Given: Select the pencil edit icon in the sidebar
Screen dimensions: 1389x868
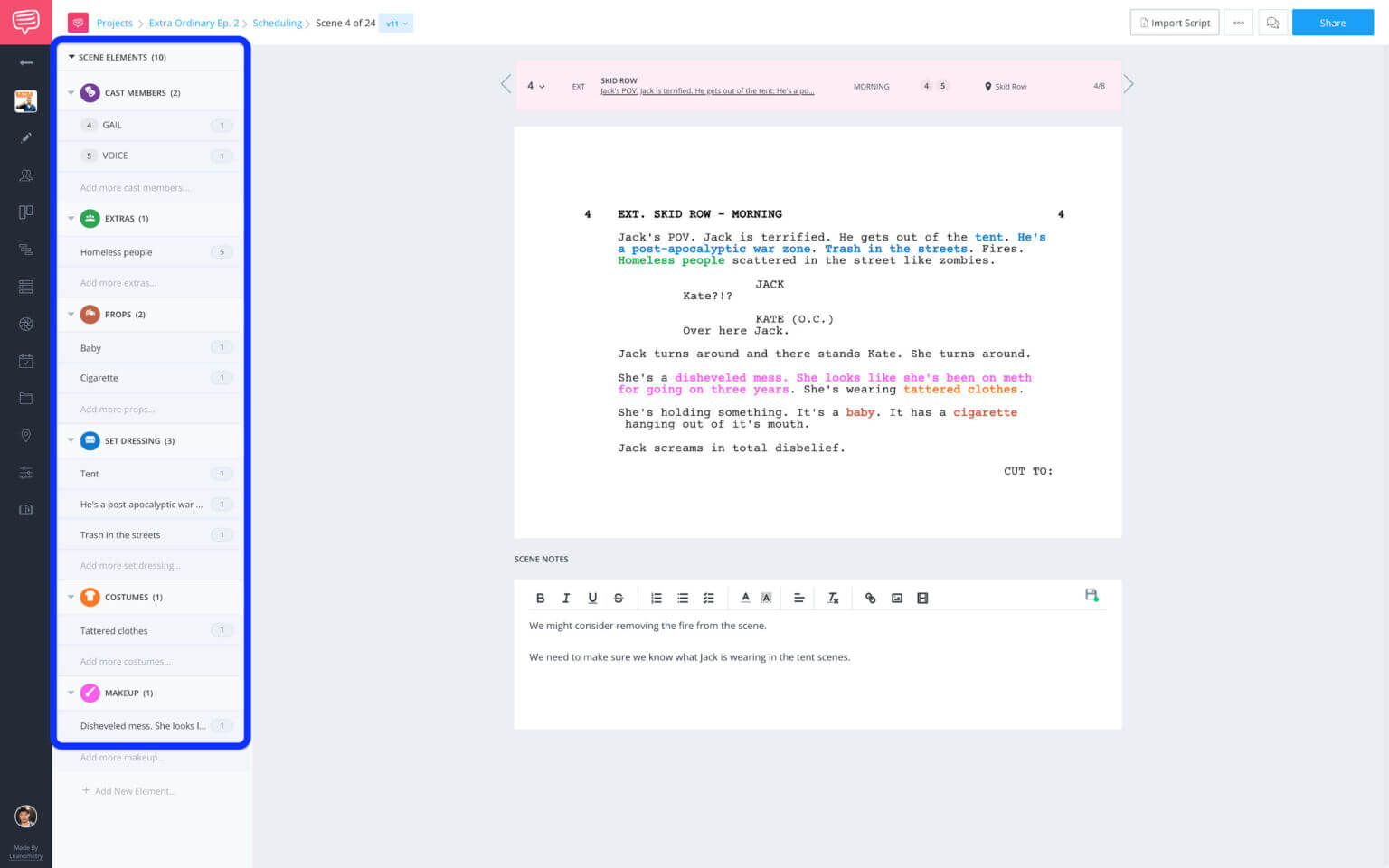Looking at the screenshot, I should (26, 137).
